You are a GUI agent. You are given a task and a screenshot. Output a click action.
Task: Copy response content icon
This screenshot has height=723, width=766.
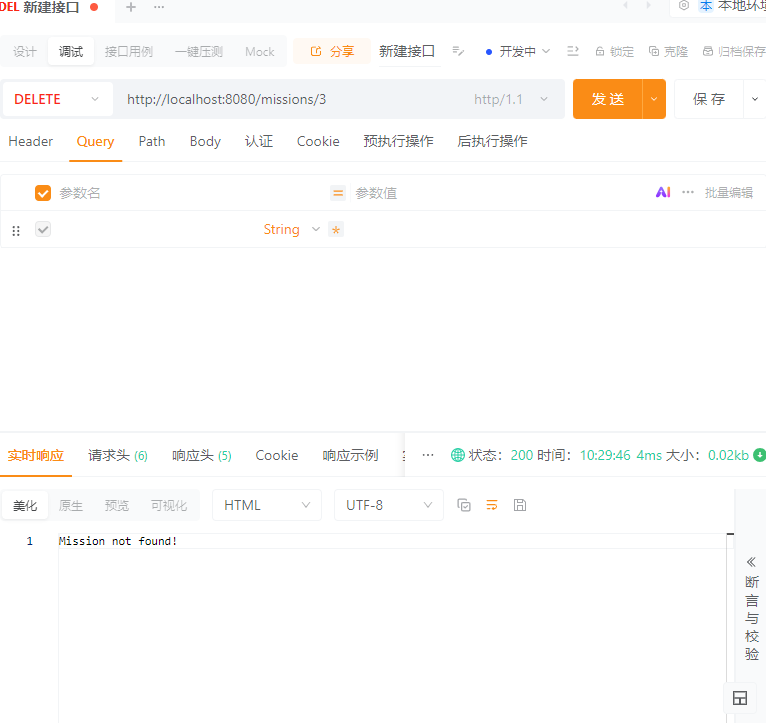click(x=464, y=505)
